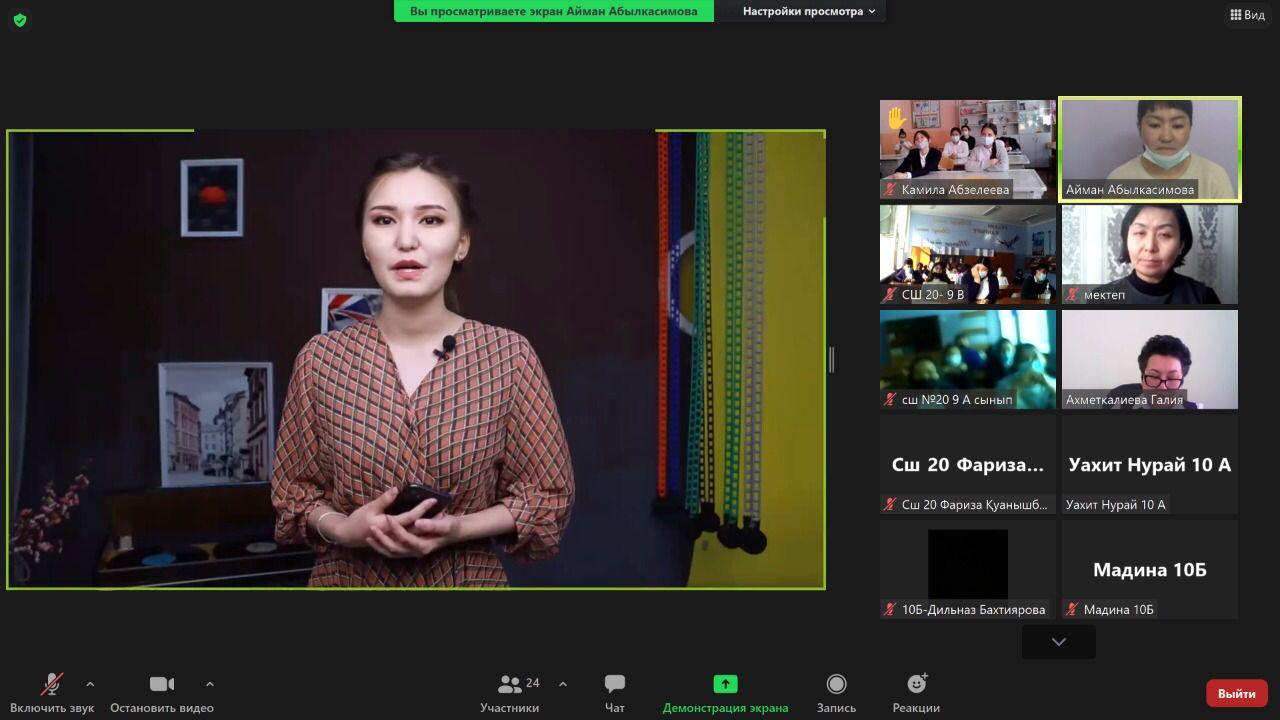This screenshot has height=720, width=1280.
Task: Select мектеп participant video thumbnail
Action: [x=1149, y=254]
